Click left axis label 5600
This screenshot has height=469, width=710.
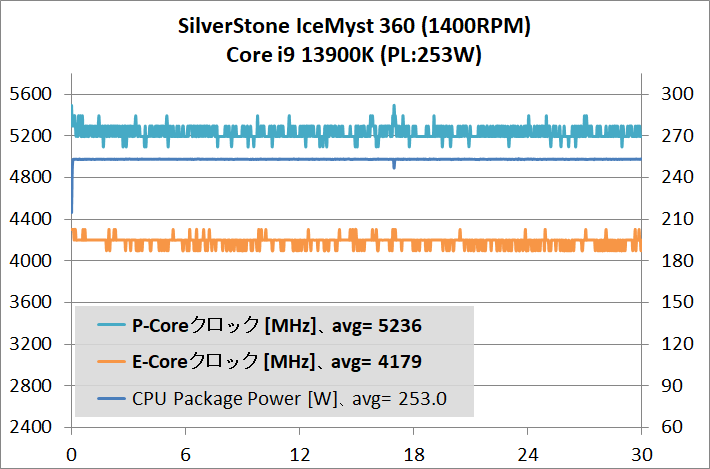(x=31, y=94)
